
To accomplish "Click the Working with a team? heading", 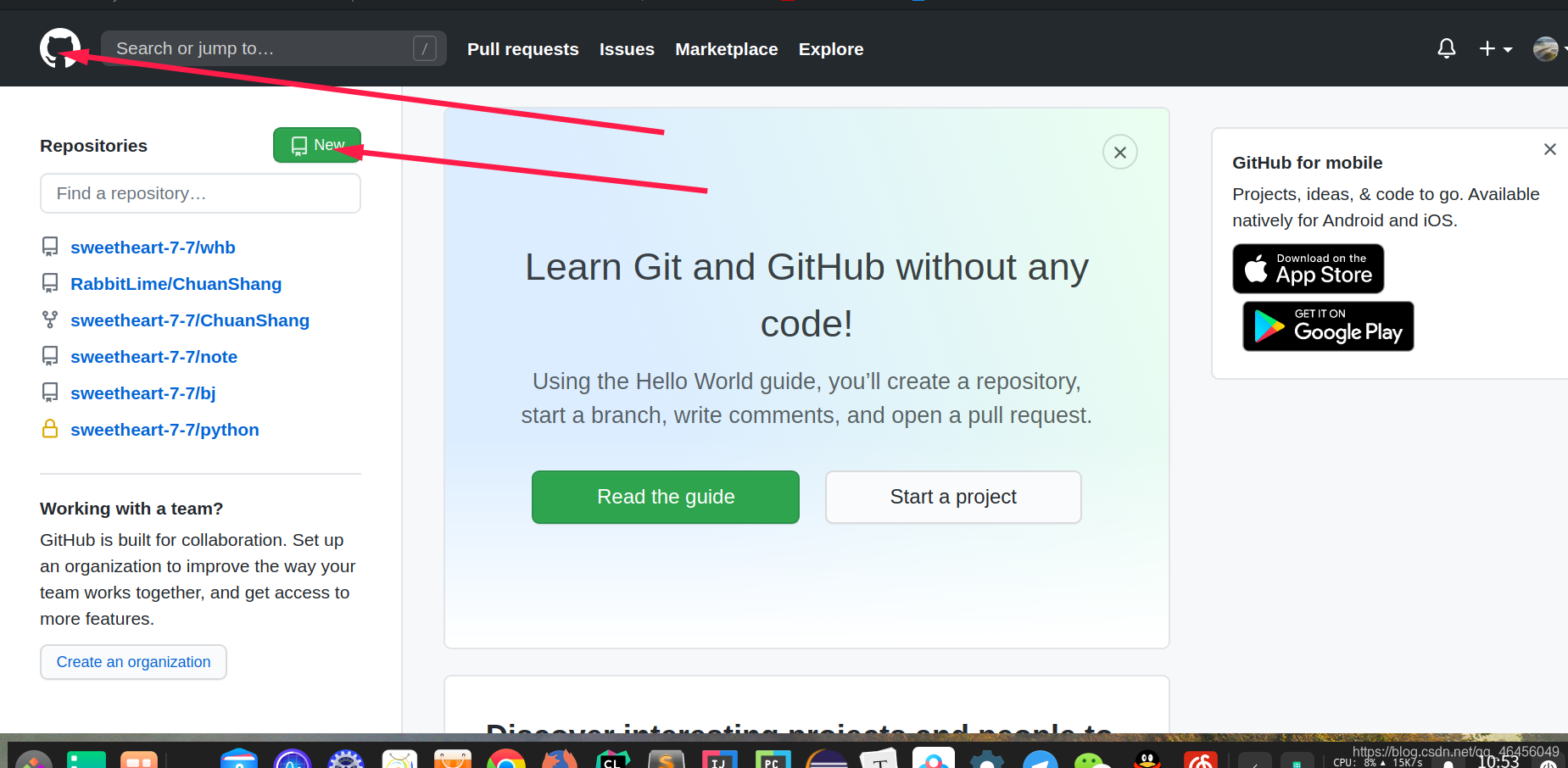I will tap(131, 509).
